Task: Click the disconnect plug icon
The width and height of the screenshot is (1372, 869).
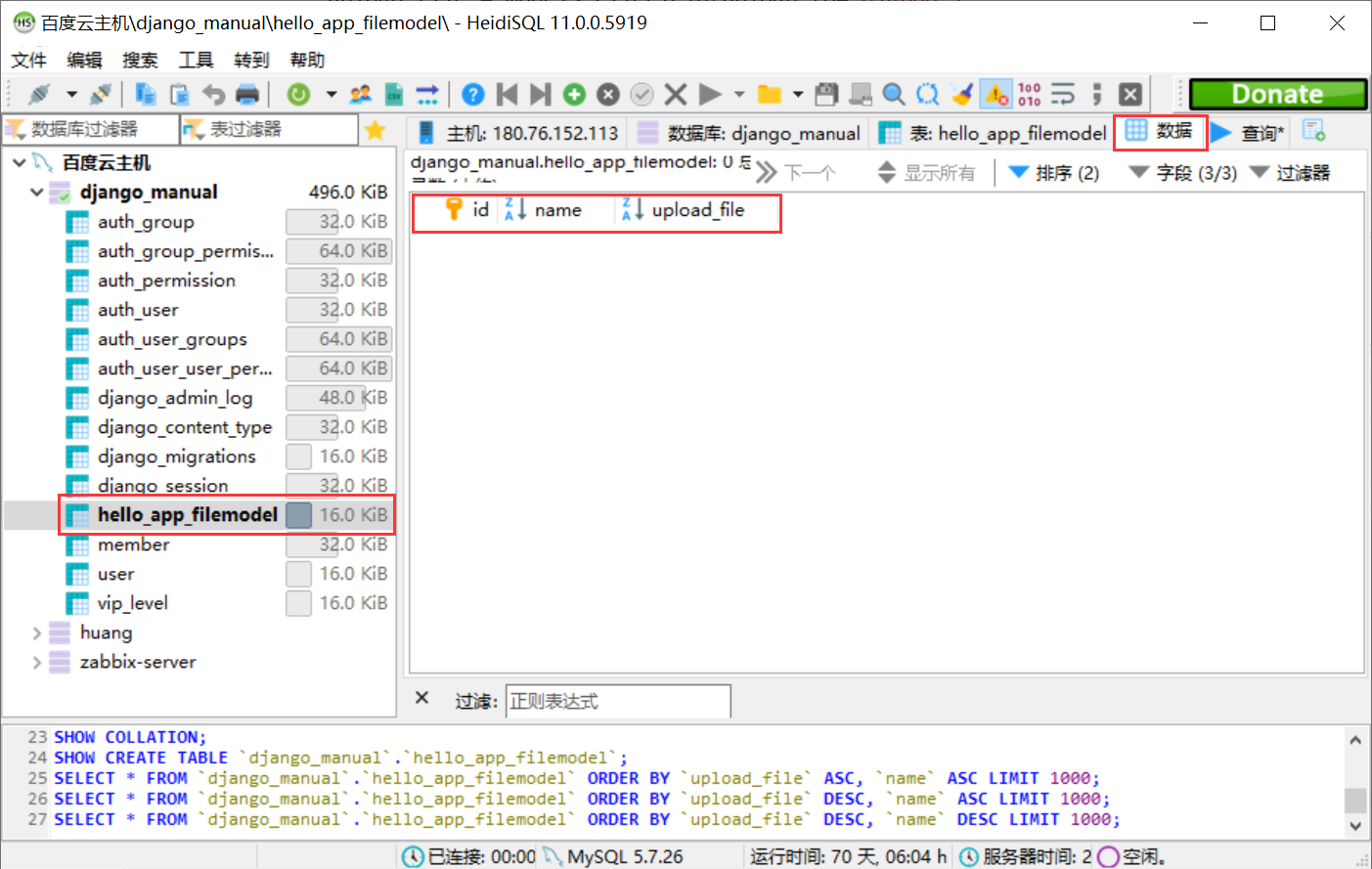Action: click(x=100, y=94)
